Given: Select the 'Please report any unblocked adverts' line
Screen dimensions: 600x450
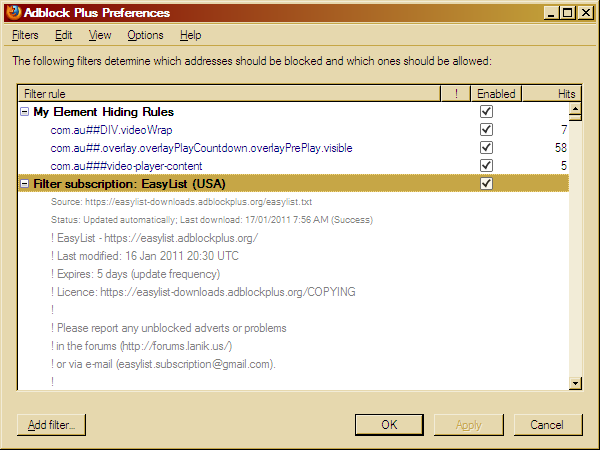Looking at the screenshot, I should (168, 328).
